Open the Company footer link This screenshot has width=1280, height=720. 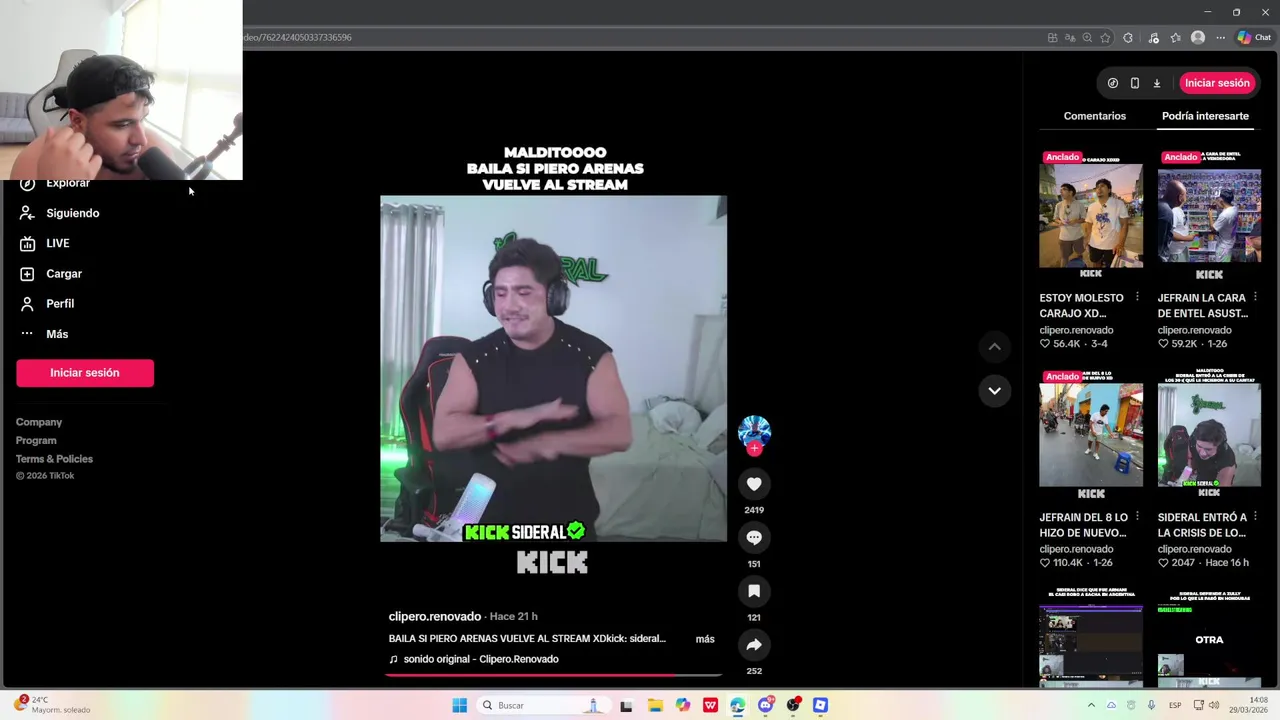tap(39, 422)
